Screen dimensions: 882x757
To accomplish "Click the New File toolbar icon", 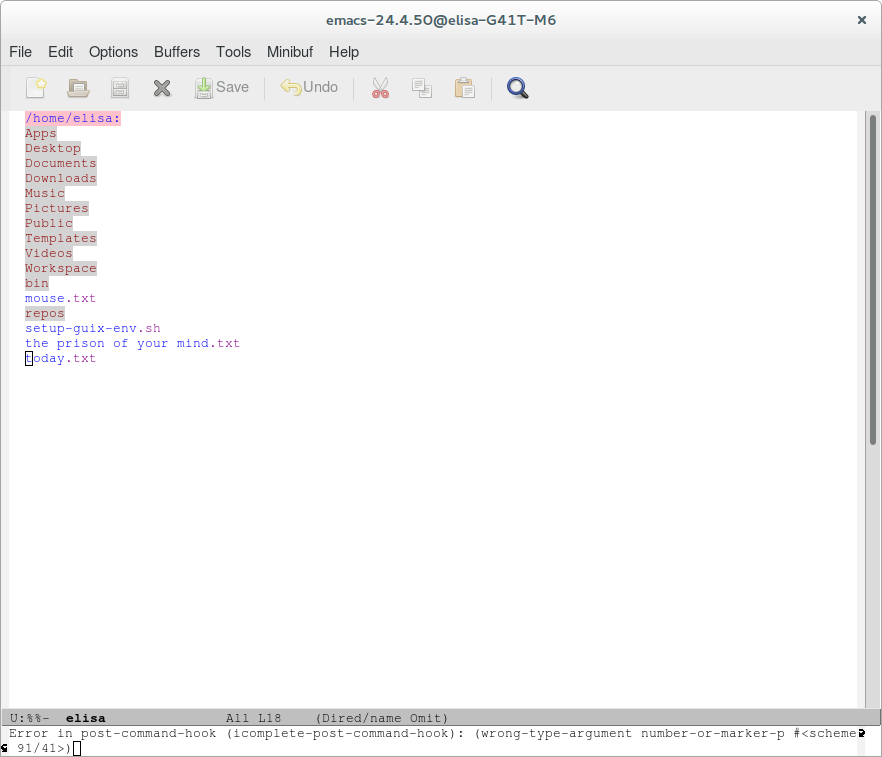I will point(36,88).
